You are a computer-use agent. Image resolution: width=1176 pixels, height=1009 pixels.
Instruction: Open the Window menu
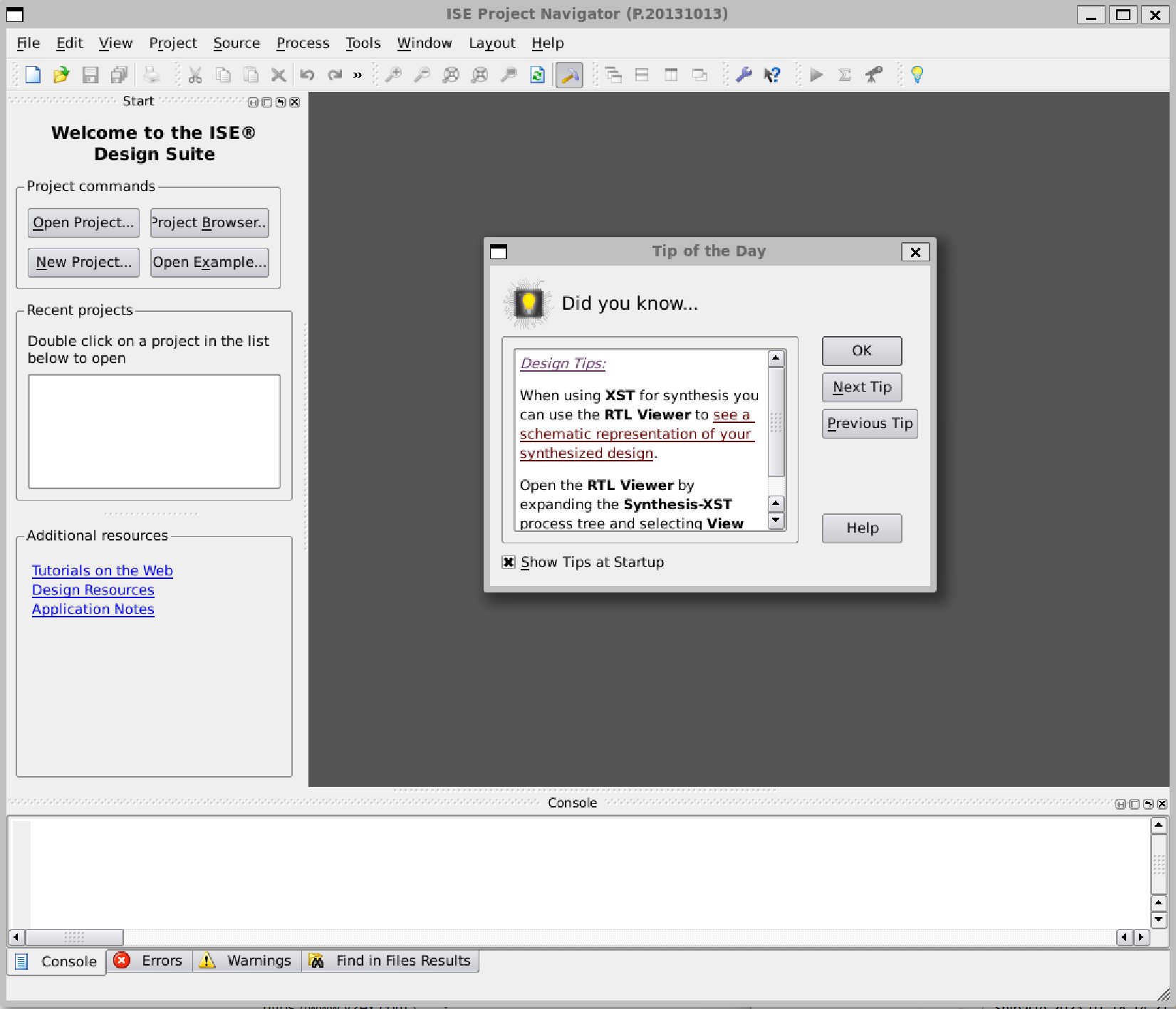[x=425, y=43]
